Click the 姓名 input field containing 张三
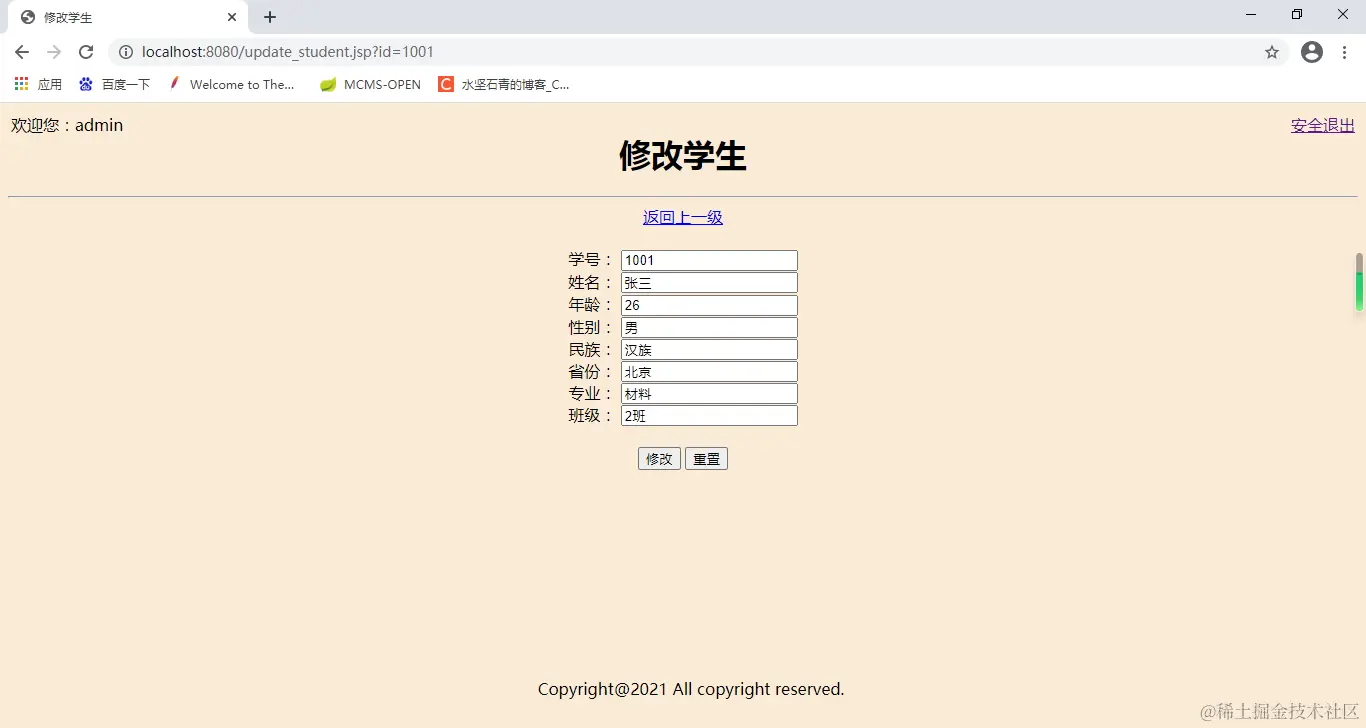 point(708,282)
